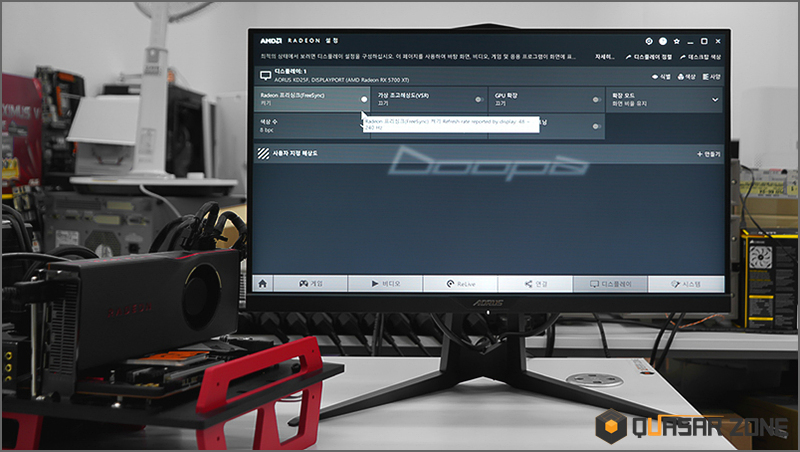This screenshot has width=800, height=452.
Task: Open the 연결 (Connect) share tab
Action: coord(535,284)
